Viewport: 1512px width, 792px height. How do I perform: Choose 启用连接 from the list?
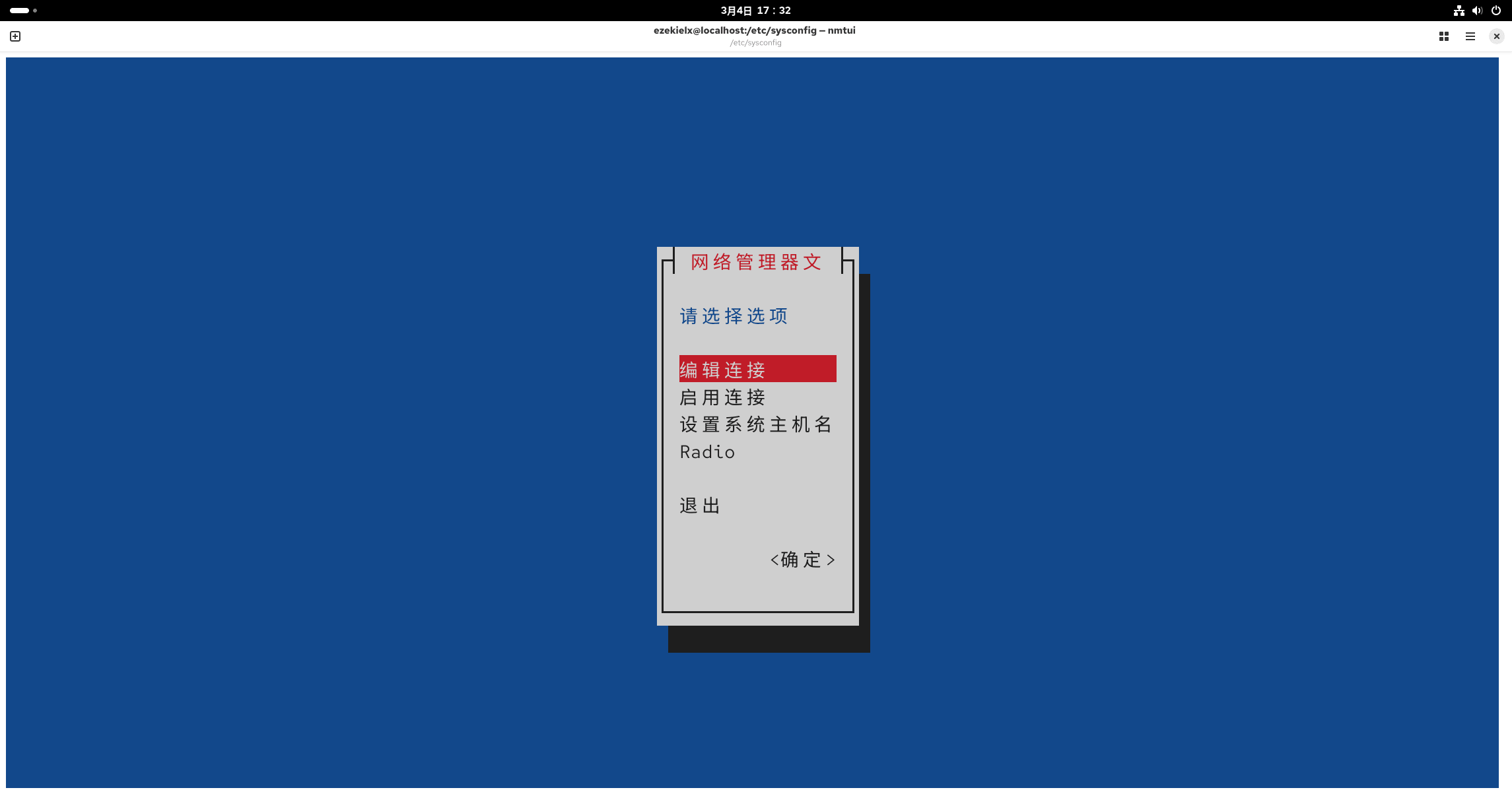point(722,397)
